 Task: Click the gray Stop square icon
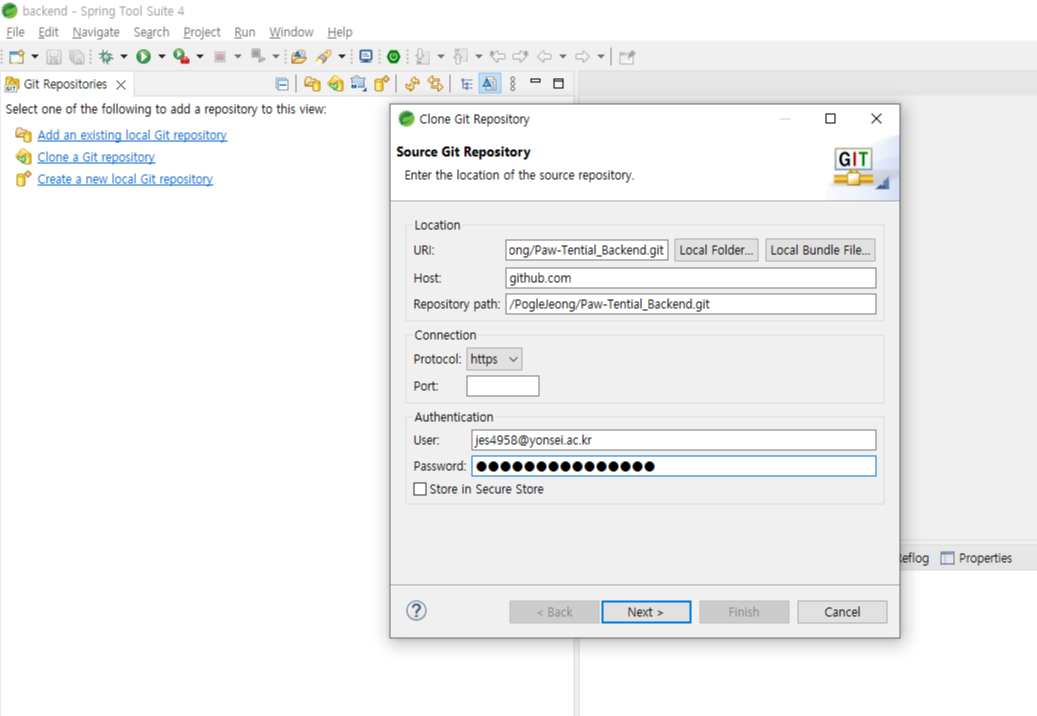220,57
